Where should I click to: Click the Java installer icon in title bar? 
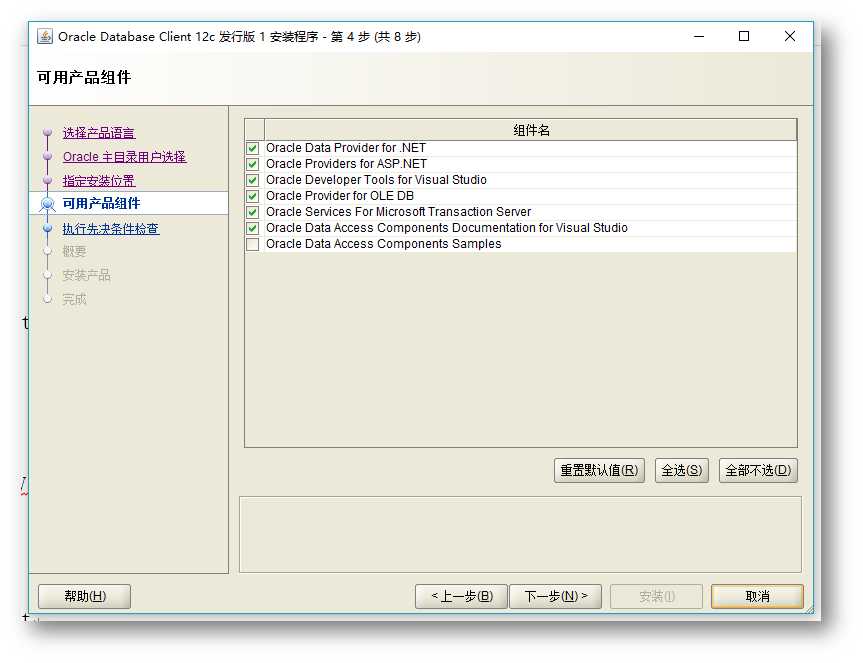(45, 36)
